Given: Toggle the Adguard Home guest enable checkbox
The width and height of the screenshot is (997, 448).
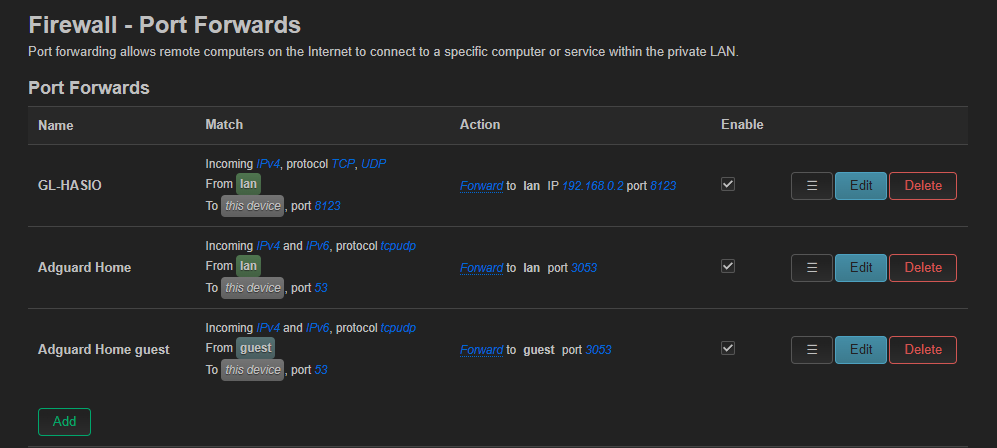Looking at the screenshot, I should pos(728,348).
